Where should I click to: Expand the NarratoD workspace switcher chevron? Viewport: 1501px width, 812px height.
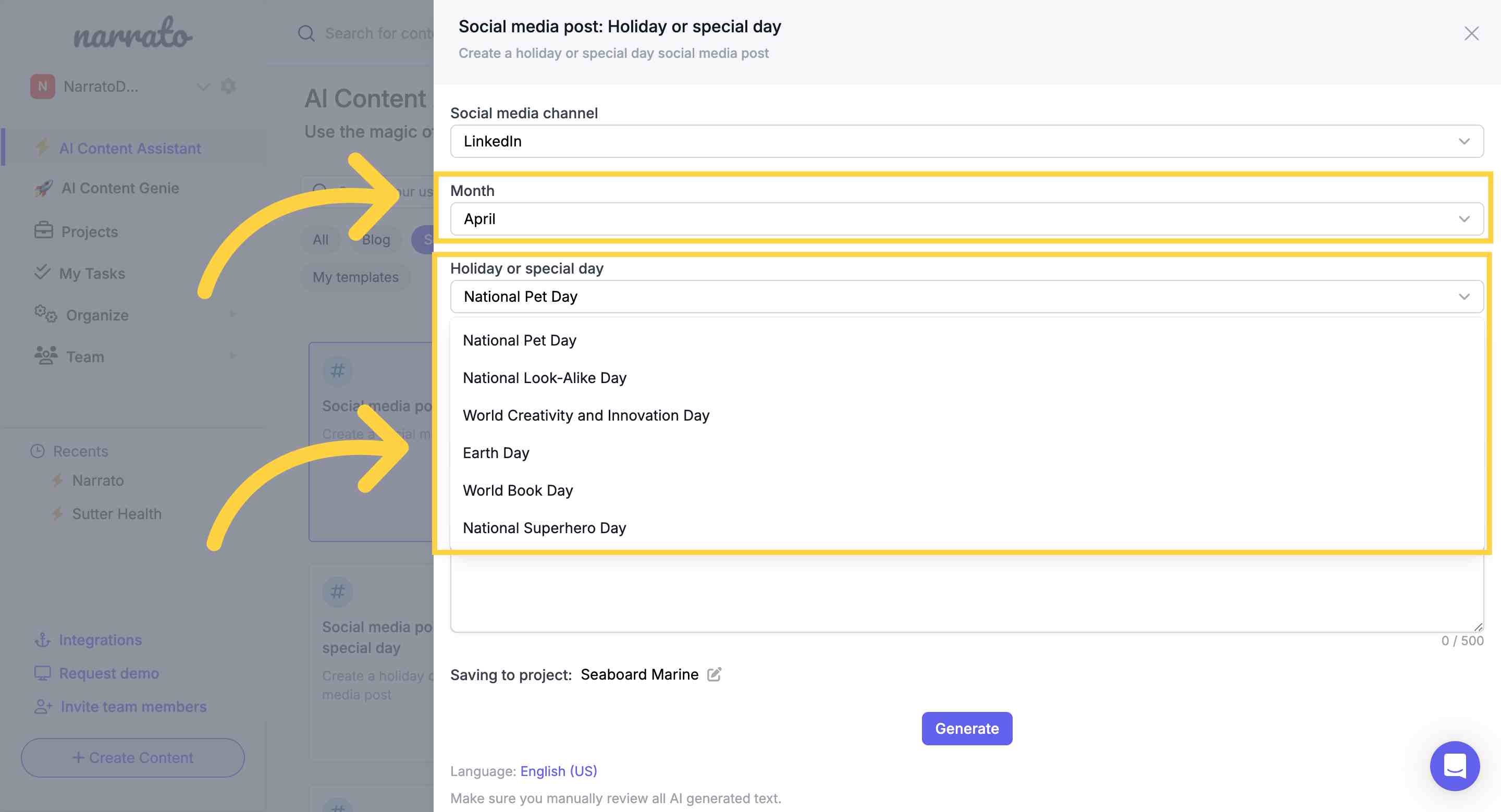click(x=203, y=87)
